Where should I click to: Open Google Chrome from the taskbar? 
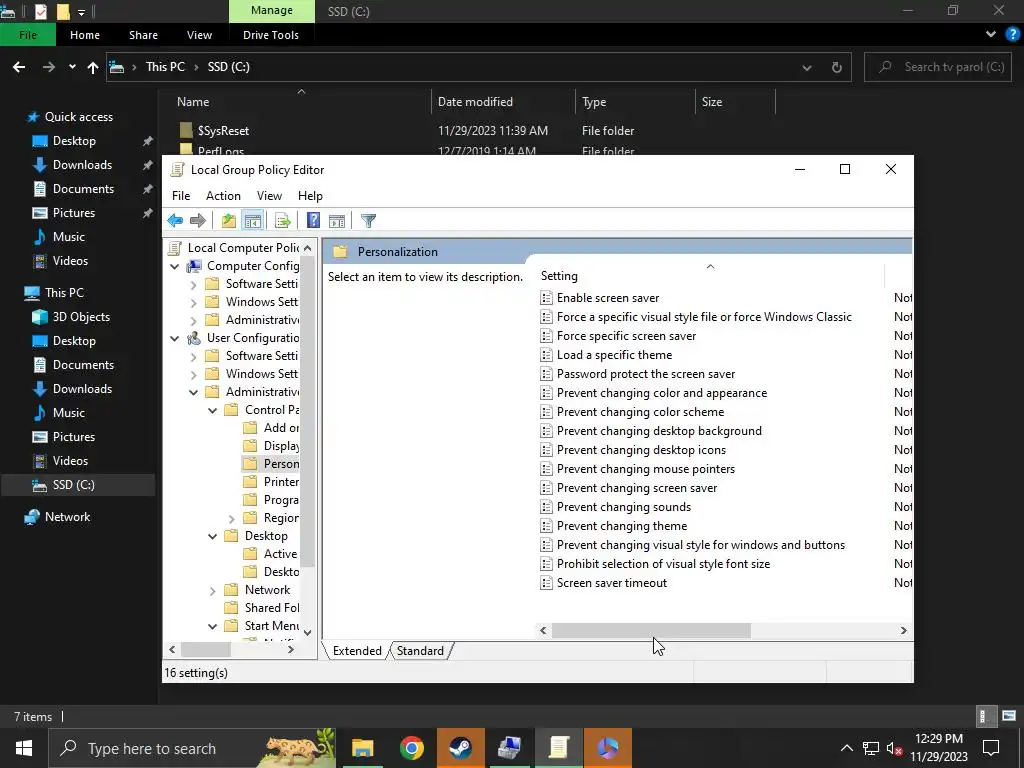click(412, 748)
